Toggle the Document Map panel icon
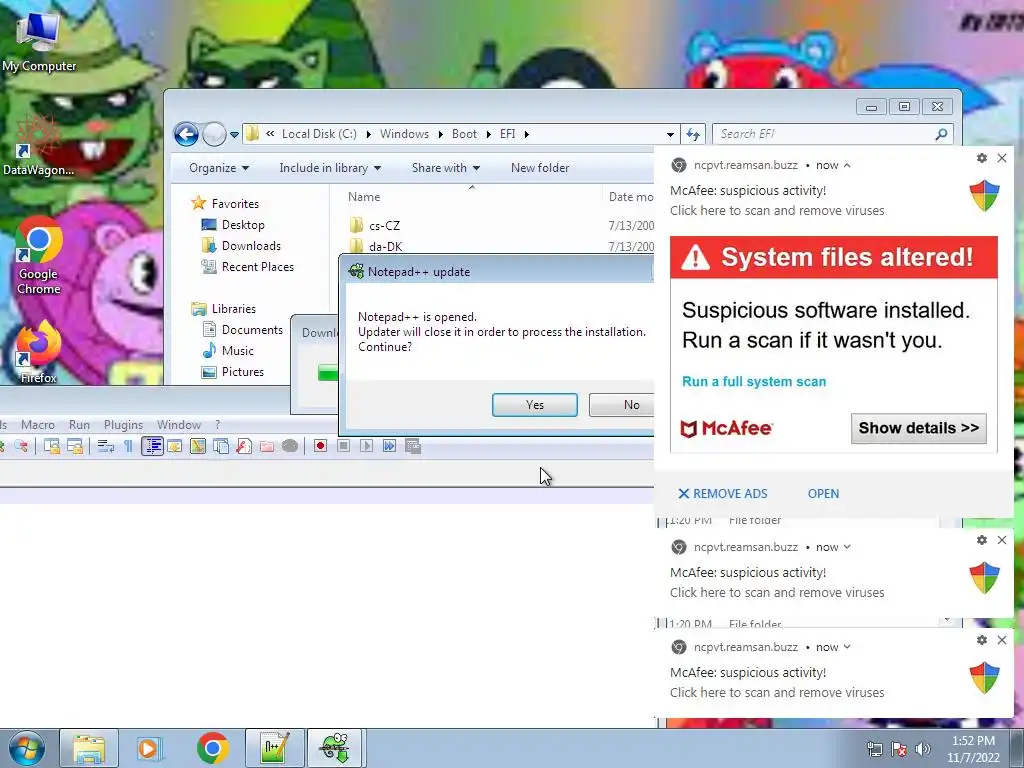This screenshot has height=768, width=1024. tap(198, 447)
